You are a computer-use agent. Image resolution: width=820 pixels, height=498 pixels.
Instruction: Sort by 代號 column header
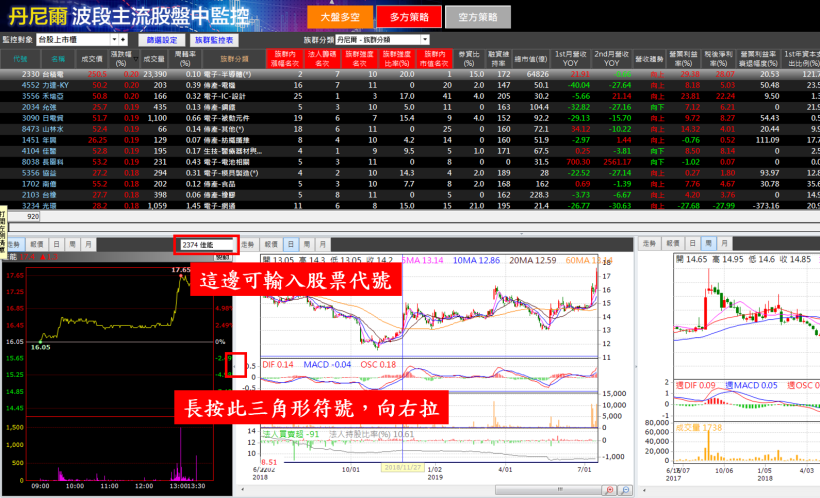[20, 59]
